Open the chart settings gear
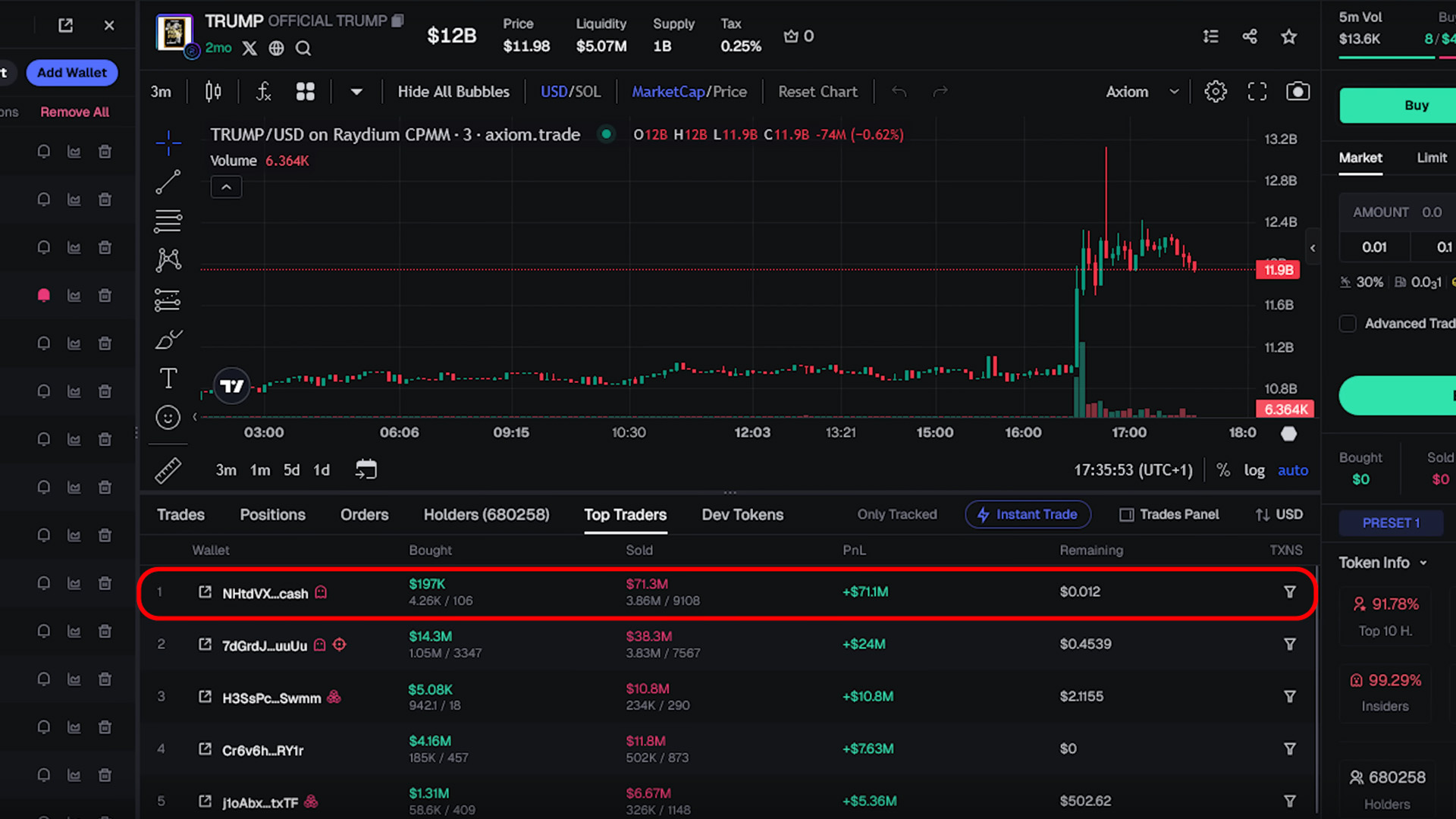Screen dimensions: 1456x819 click(x=1216, y=91)
